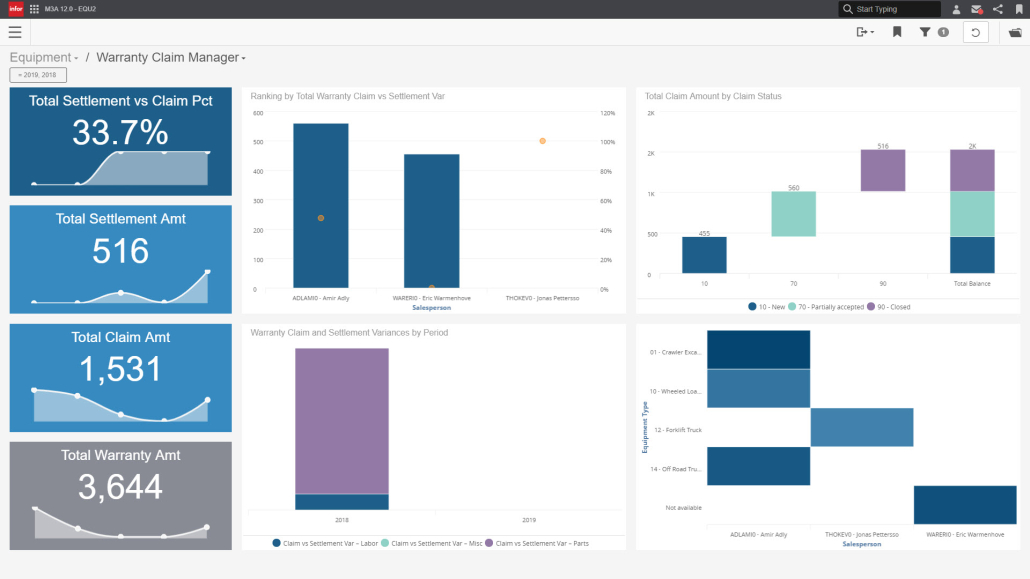1030x579 pixels.
Task: Click the refresh dashboard button
Action: 975,32
